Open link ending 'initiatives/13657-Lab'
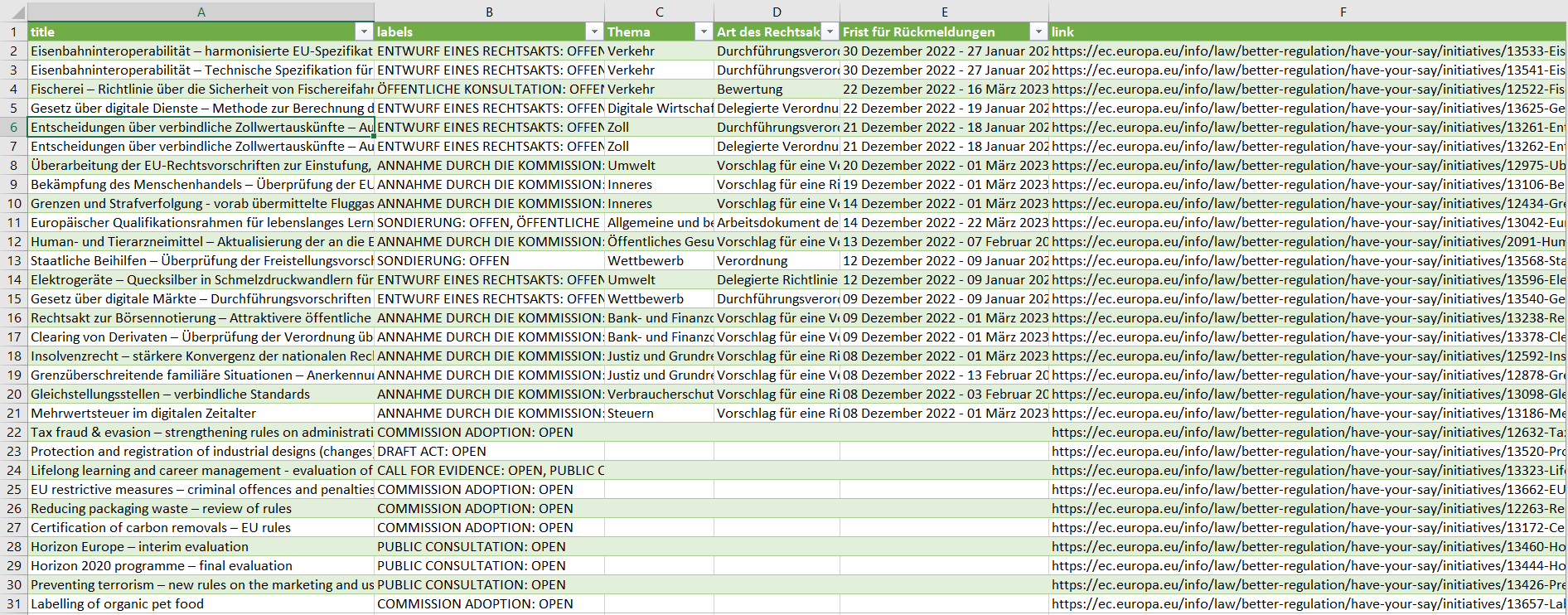 pos(1308,603)
